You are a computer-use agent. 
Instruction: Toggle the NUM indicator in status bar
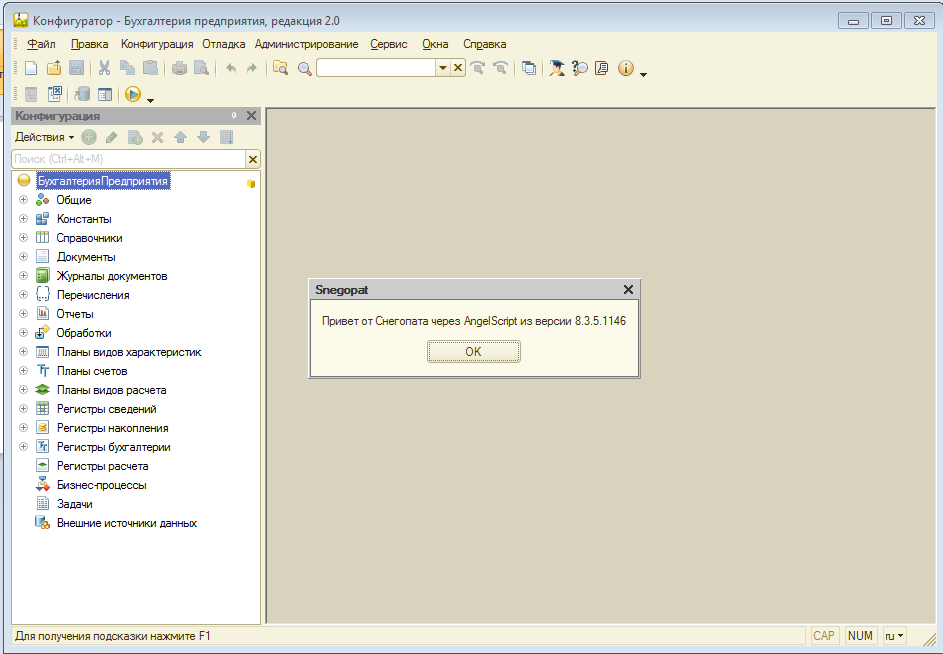[x=860, y=636]
